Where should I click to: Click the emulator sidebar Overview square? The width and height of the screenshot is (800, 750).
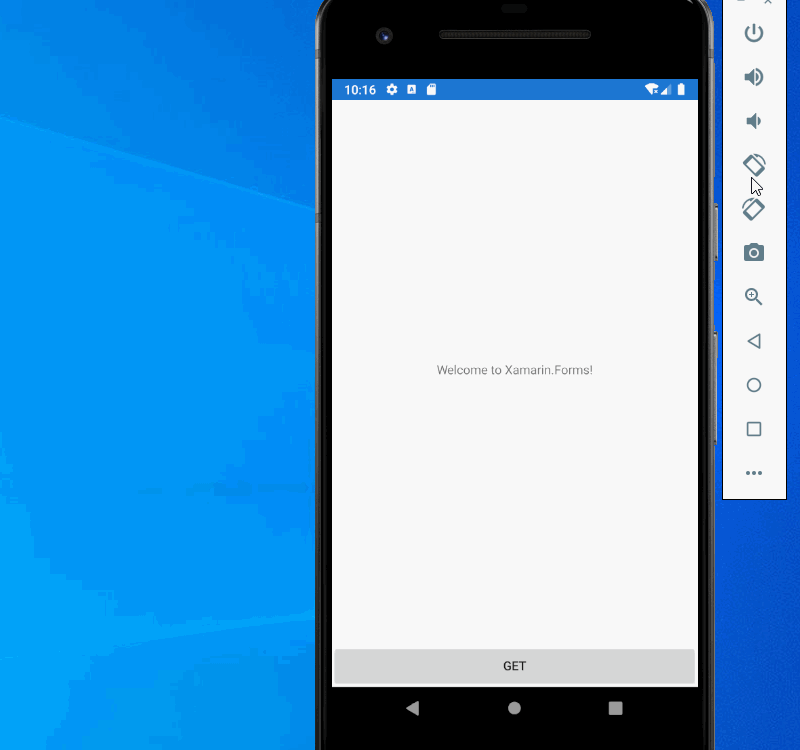click(754, 429)
